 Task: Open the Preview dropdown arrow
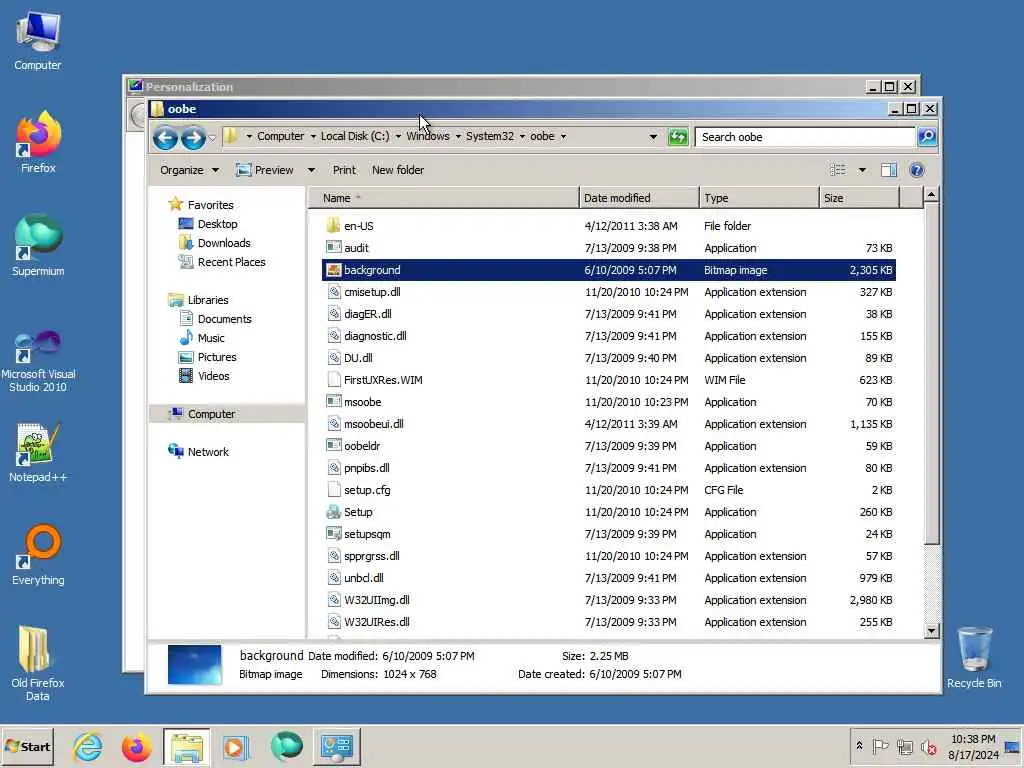312,170
